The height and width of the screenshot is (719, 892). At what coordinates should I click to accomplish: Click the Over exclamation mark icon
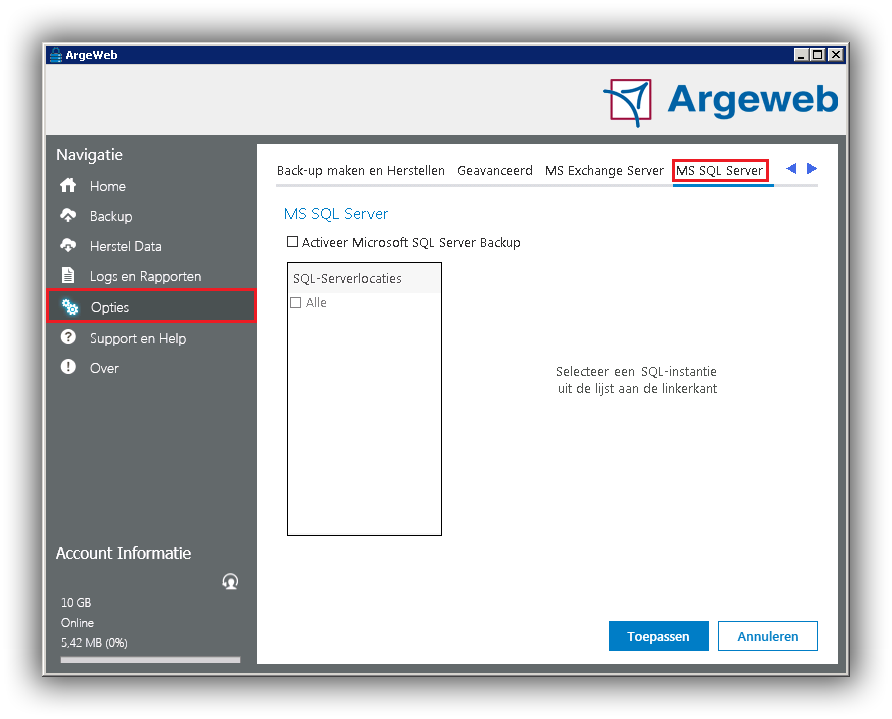[68, 367]
